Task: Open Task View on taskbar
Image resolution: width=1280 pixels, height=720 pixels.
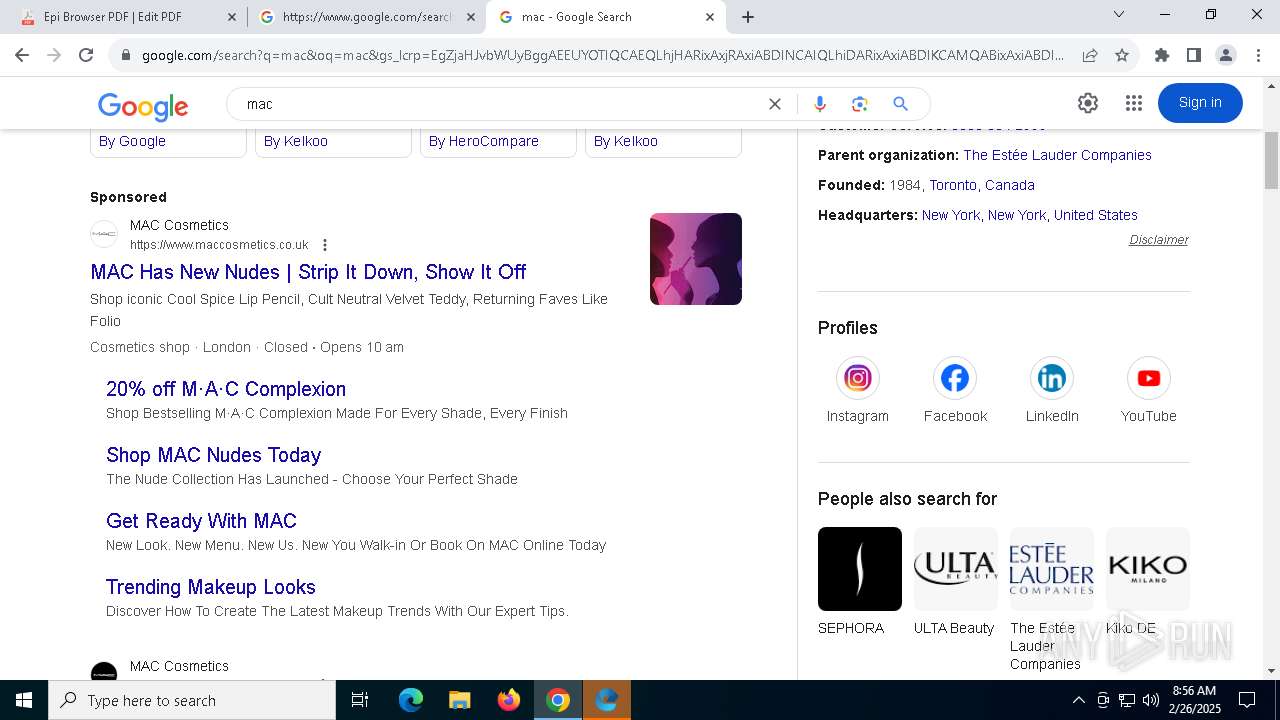Action: click(x=360, y=700)
